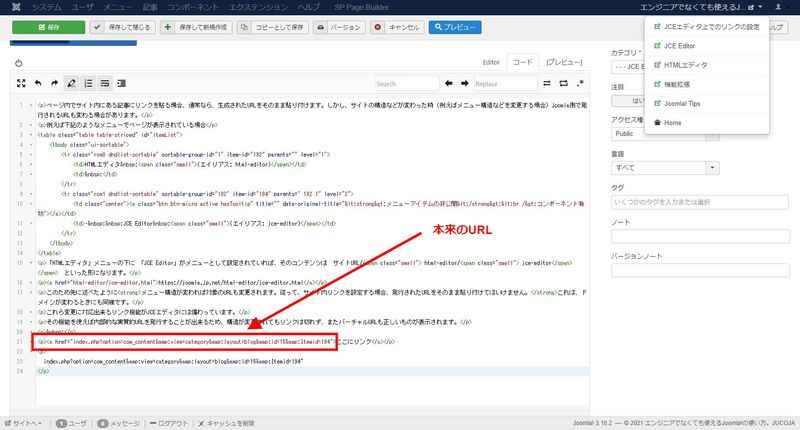Click the replace single occurrence icon
Screen dimensions: 800x430
pyautogui.click(x=546, y=84)
